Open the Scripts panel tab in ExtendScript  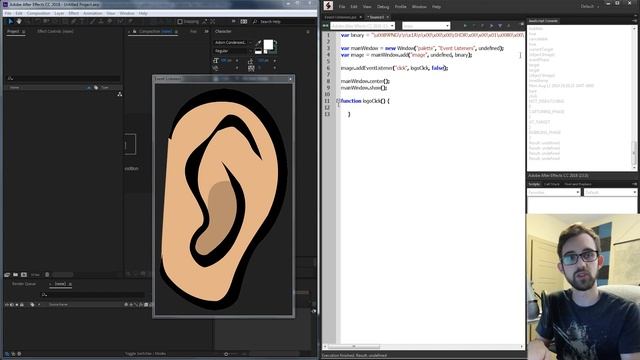[534, 184]
